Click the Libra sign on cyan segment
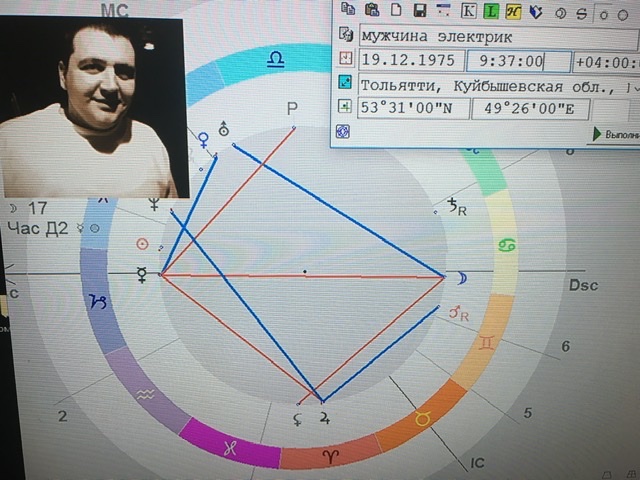This screenshot has width=640, height=480. point(276,60)
